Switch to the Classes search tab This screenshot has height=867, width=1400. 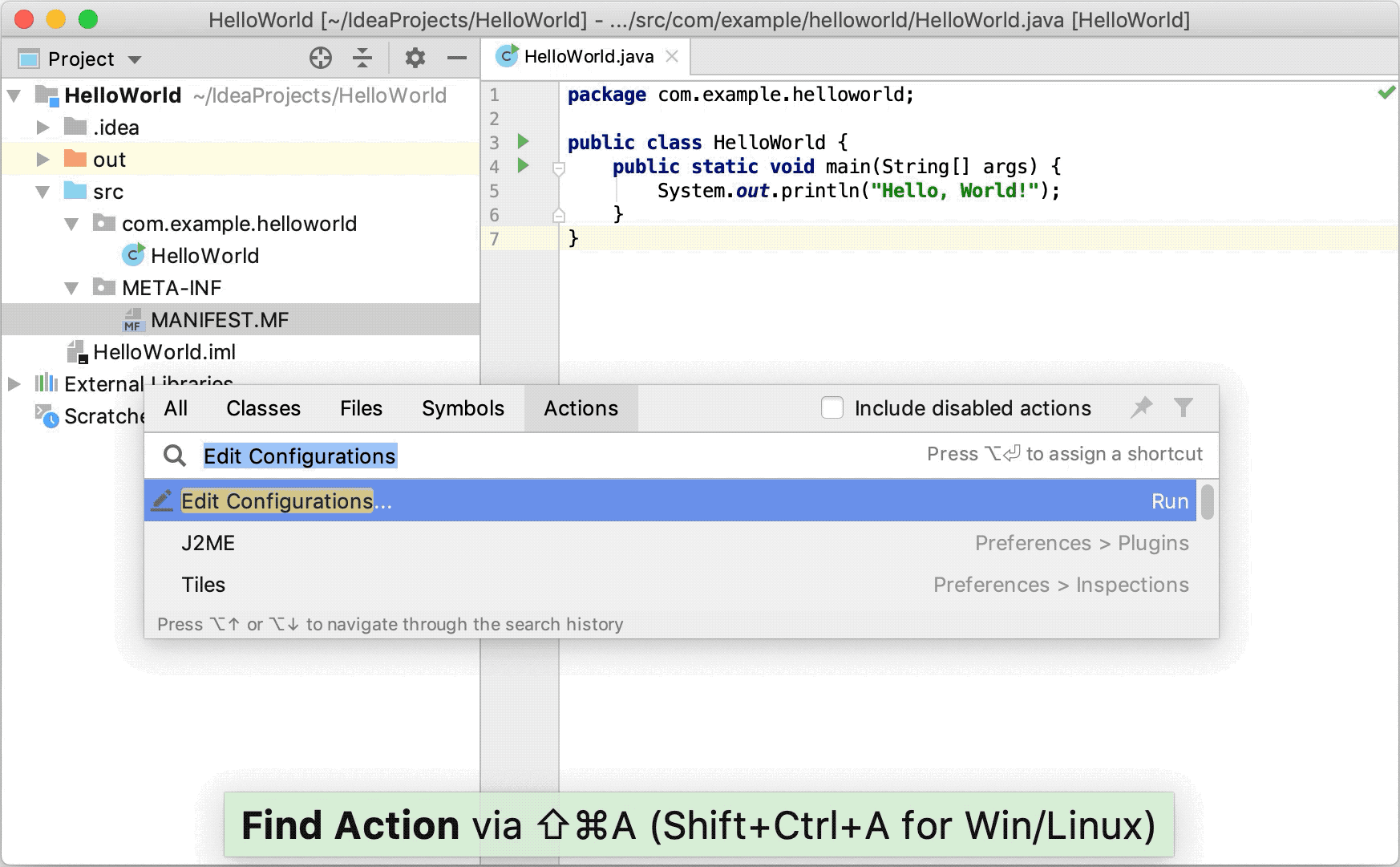263,408
